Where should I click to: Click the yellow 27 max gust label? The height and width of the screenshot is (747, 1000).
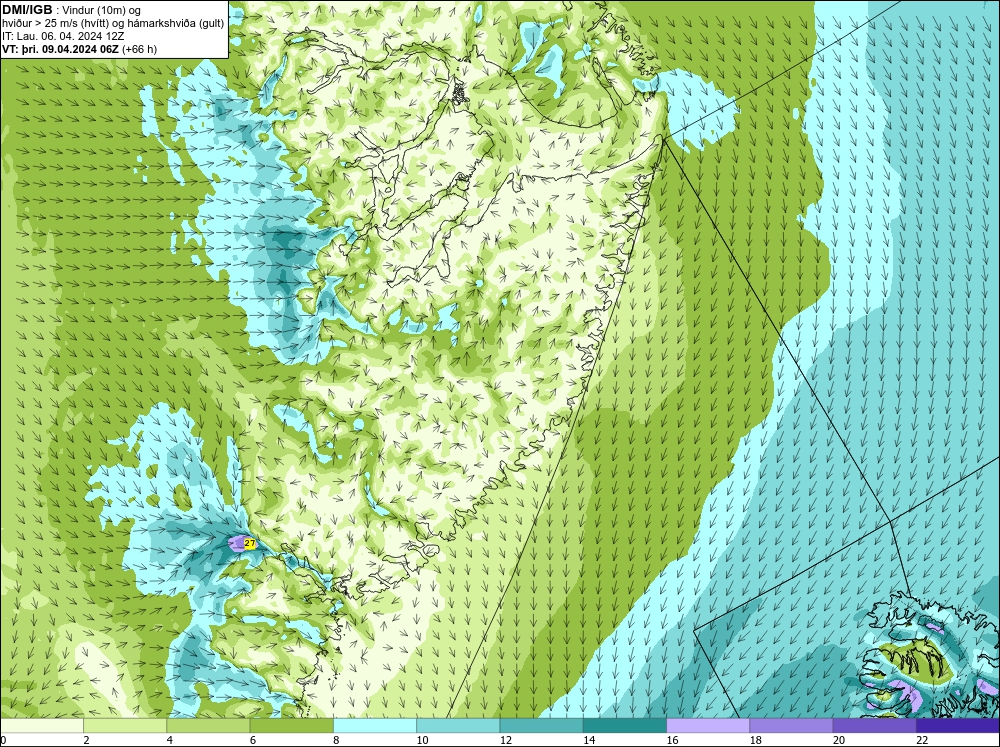(250, 544)
